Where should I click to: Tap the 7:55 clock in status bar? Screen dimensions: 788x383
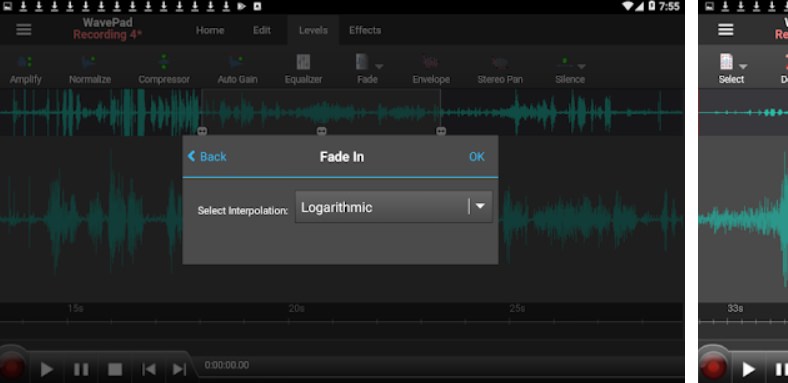pyautogui.click(x=669, y=7)
